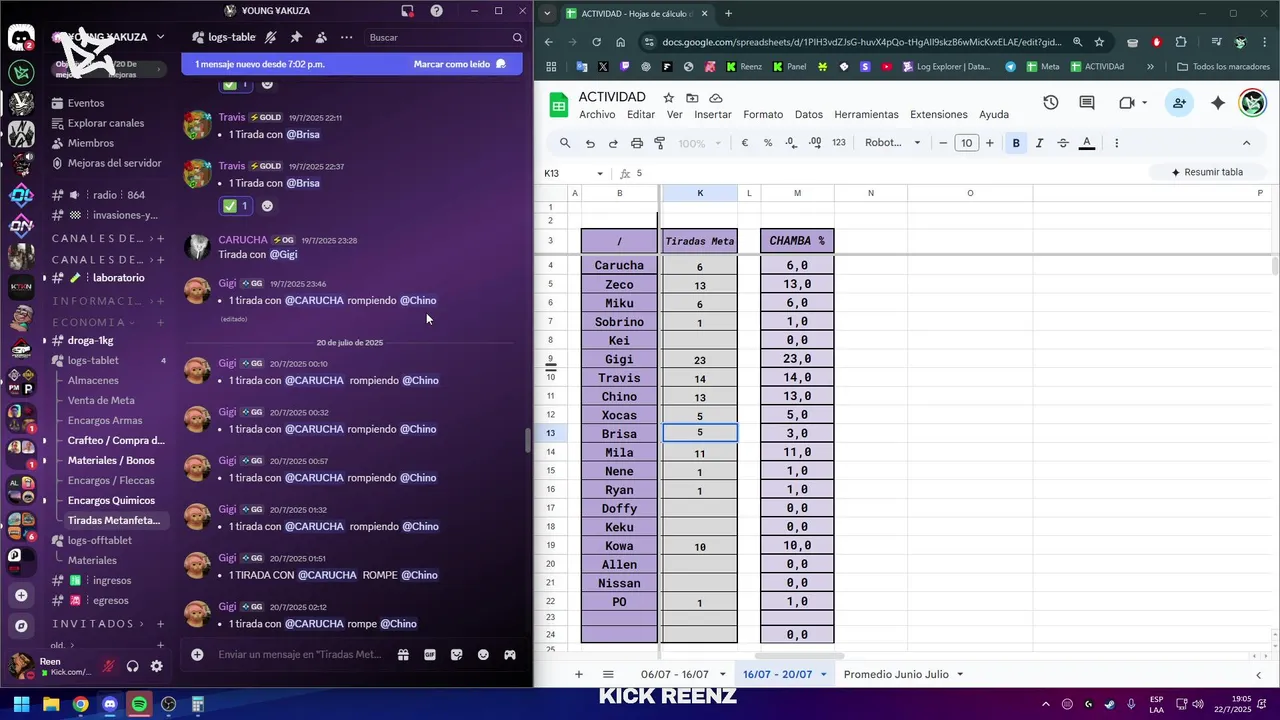Open File Explorer from the taskbar
This screenshot has height=720, width=1280.
click(x=51, y=704)
